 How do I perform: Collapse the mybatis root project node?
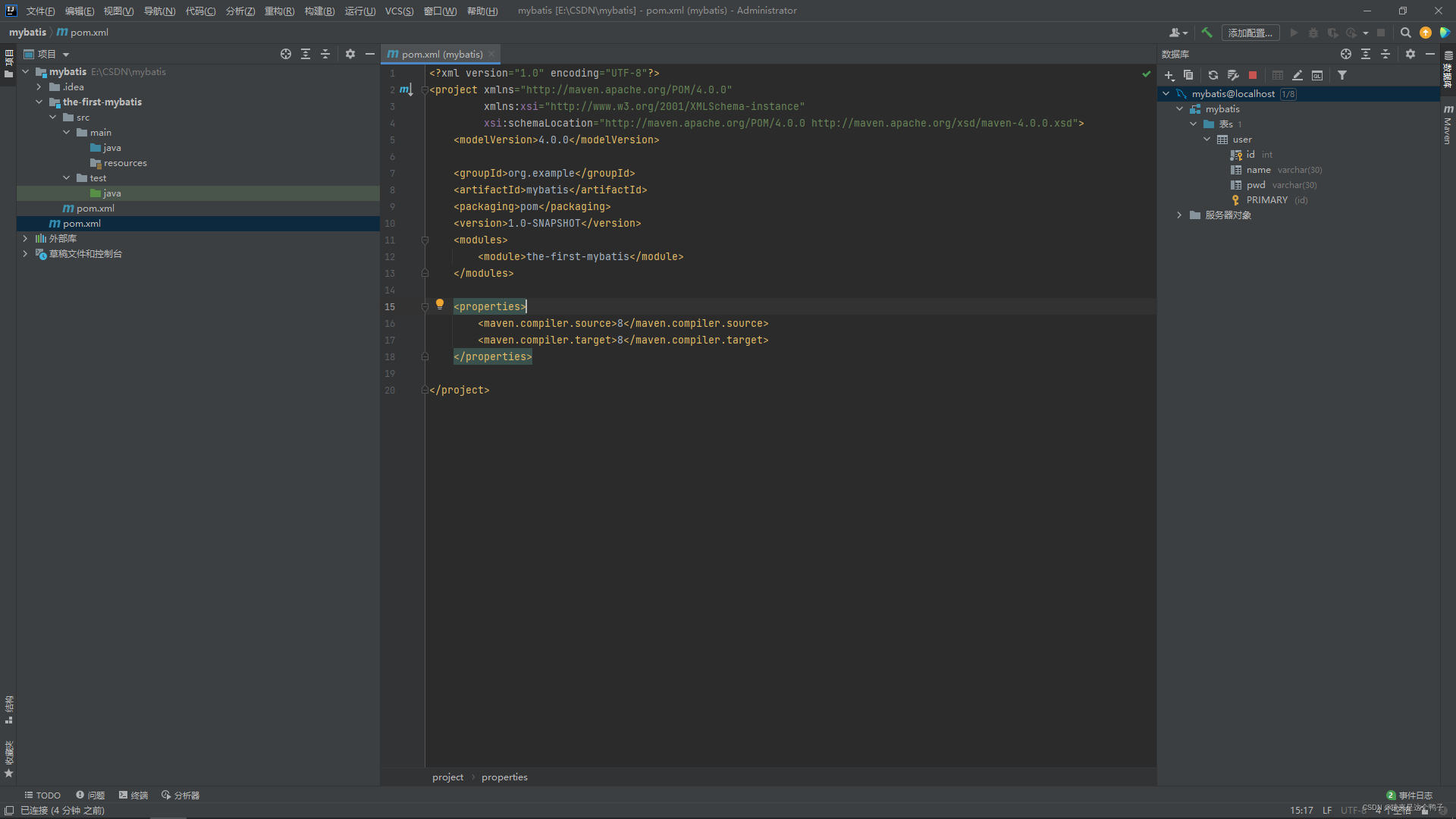pyautogui.click(x=26, y=72)
